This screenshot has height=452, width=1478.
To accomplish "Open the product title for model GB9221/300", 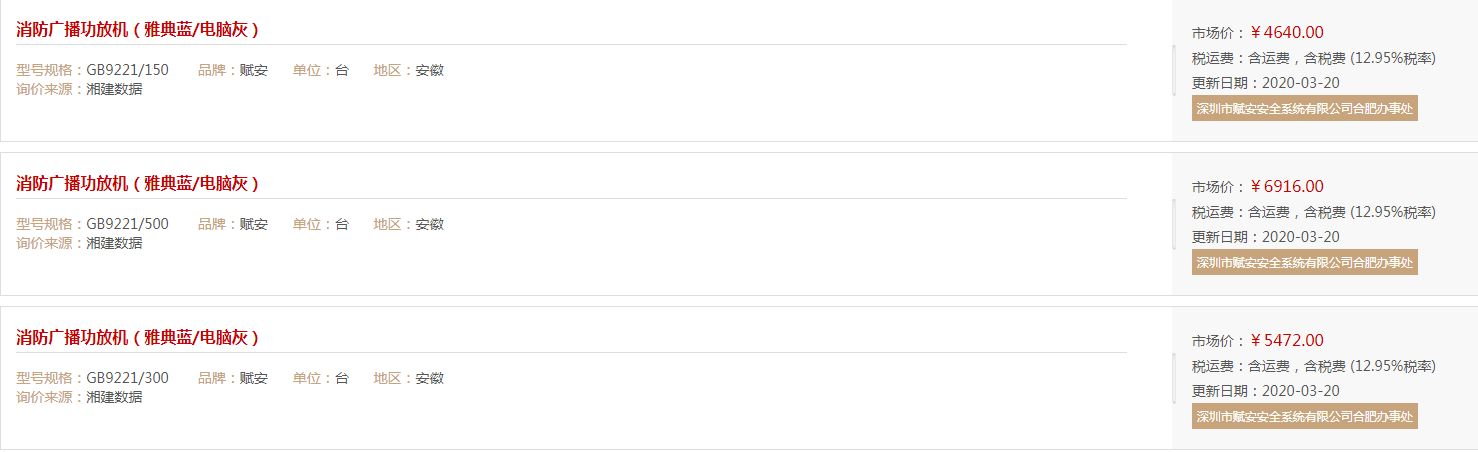I will [x=138, y=337].
